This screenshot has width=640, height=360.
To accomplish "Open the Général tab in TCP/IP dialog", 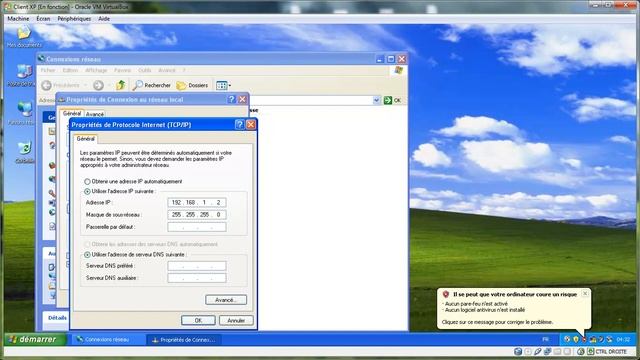I will pos(85,139).
